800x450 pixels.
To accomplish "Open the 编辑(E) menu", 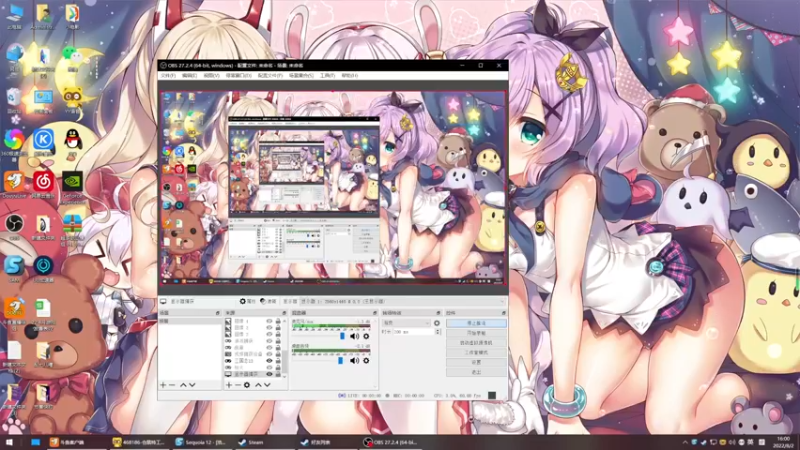I will pyautogui.click(x=189, y=76).
